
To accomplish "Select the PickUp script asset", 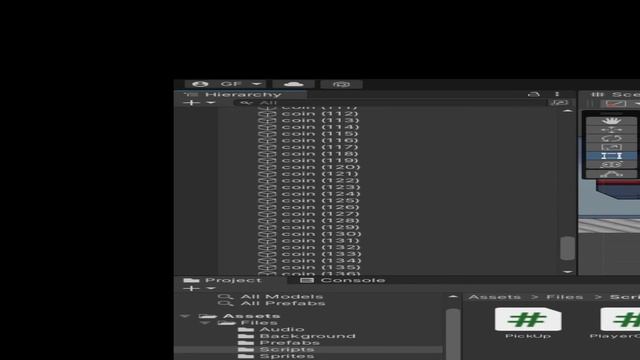I will 528,324.
